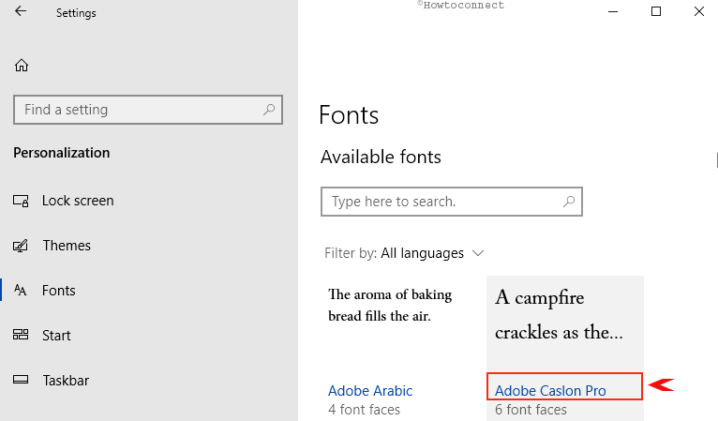Viewport: 718px width, 421px height.
Task: Click the Themes brush icon
Action: tap(21, 246)
